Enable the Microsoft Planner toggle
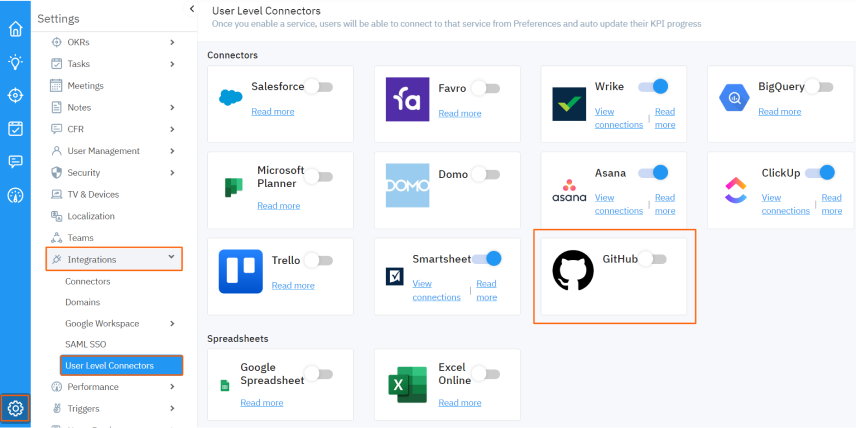Screen dimensions: 856x428 coord(318,177)
